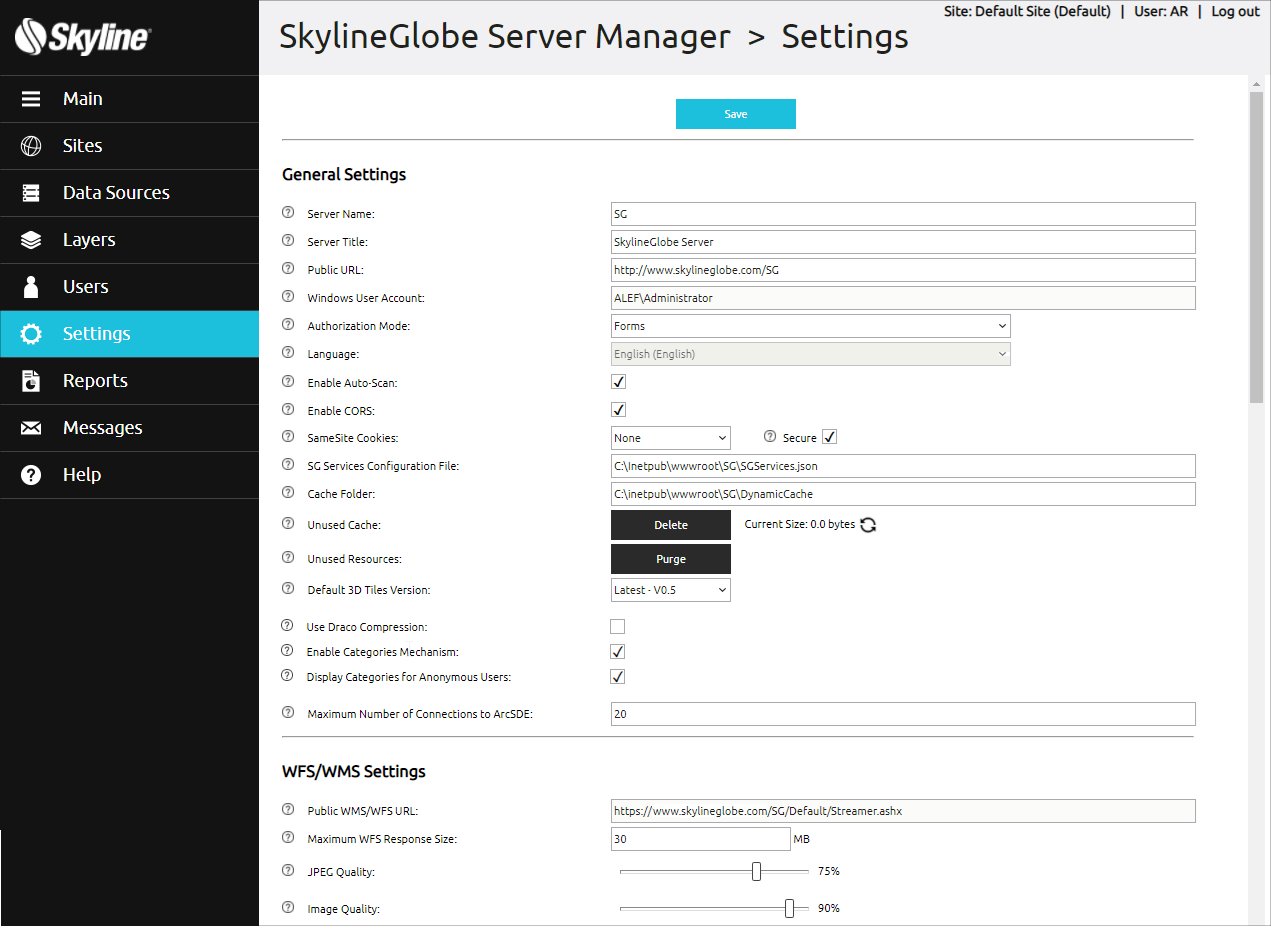
Task: Uncheck the Secure cookies checkbox
Action: coord(829,437)
